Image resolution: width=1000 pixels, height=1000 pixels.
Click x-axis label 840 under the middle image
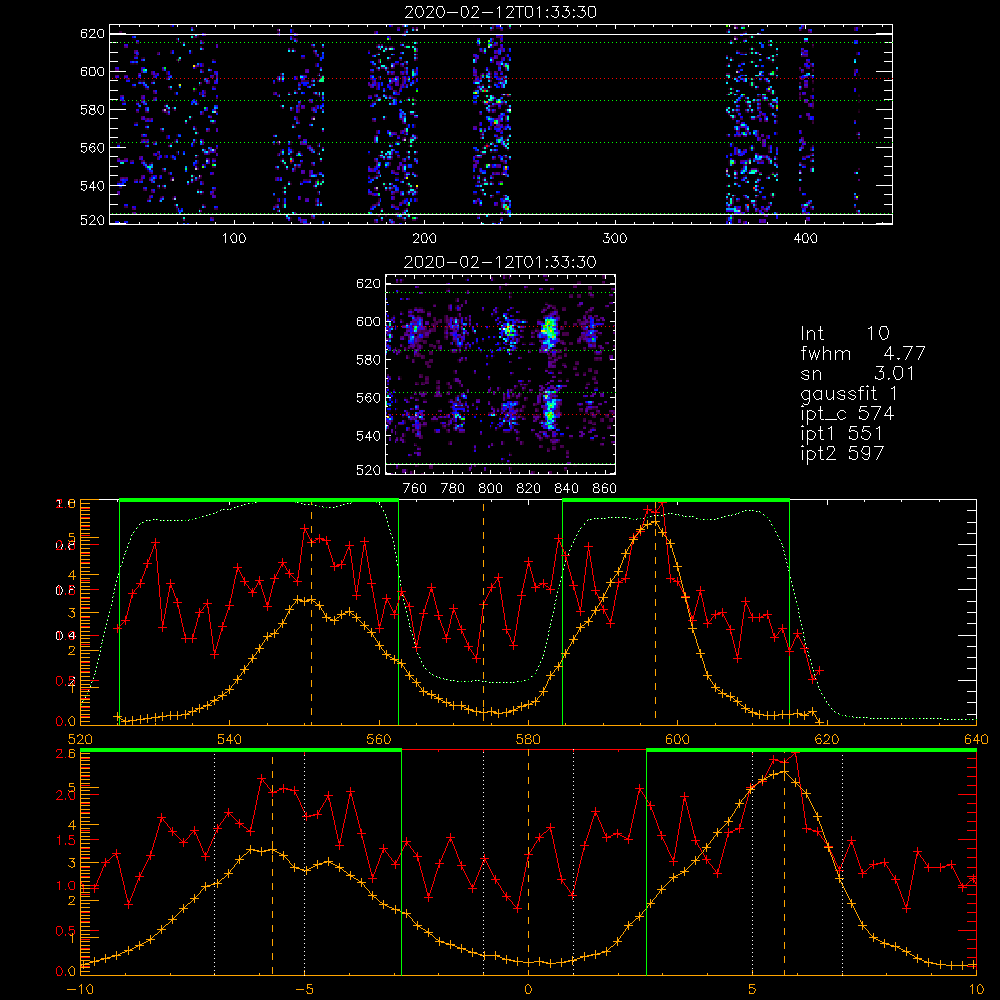coord(566,489)
